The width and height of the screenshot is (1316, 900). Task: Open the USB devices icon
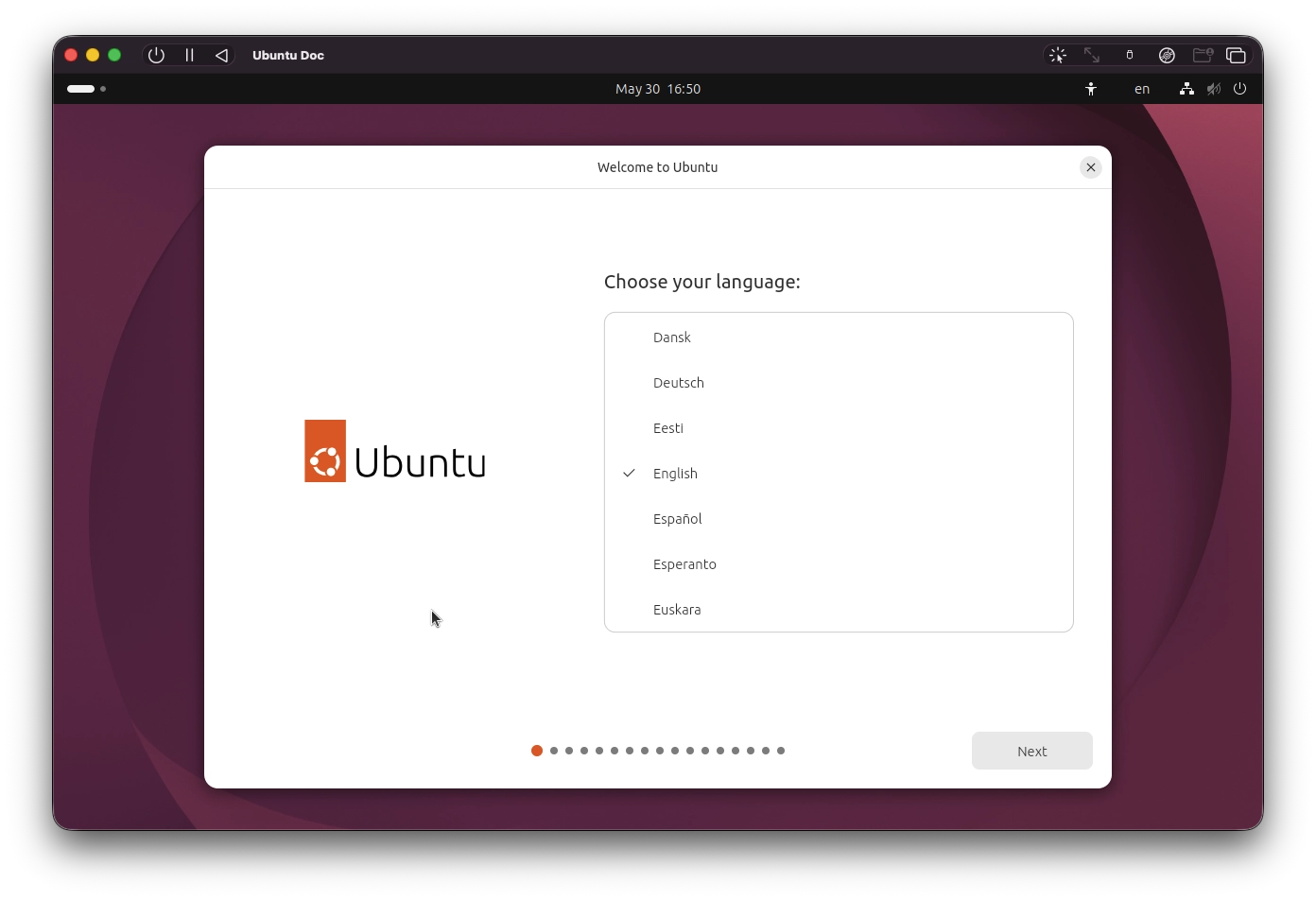click(x=1130, y=55)
